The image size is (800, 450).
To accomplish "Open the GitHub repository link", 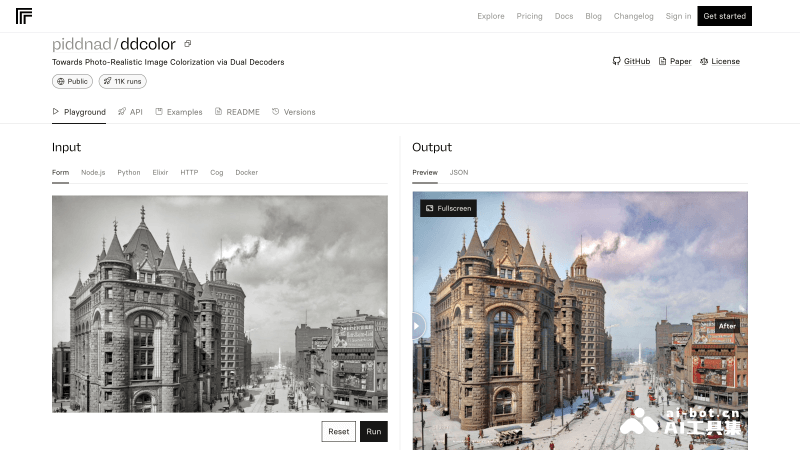I will click(x=631, y=61).
